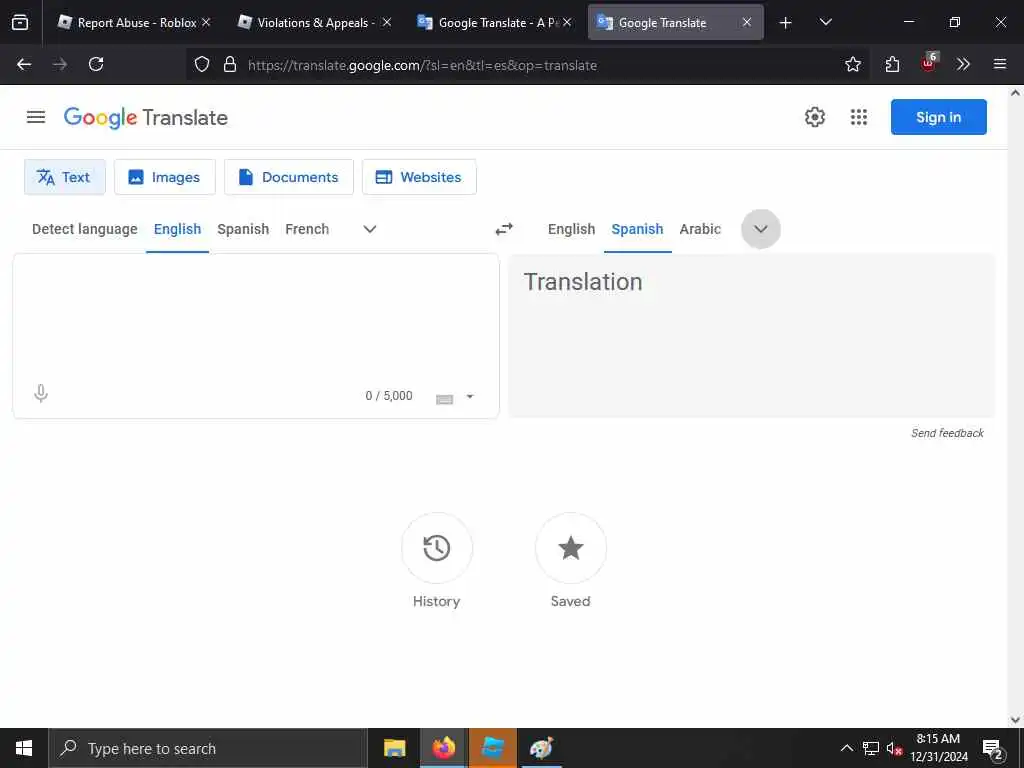Click the Sign in button
The image size is (1024, 768).
pyautogui.click(x=938, y=117)
